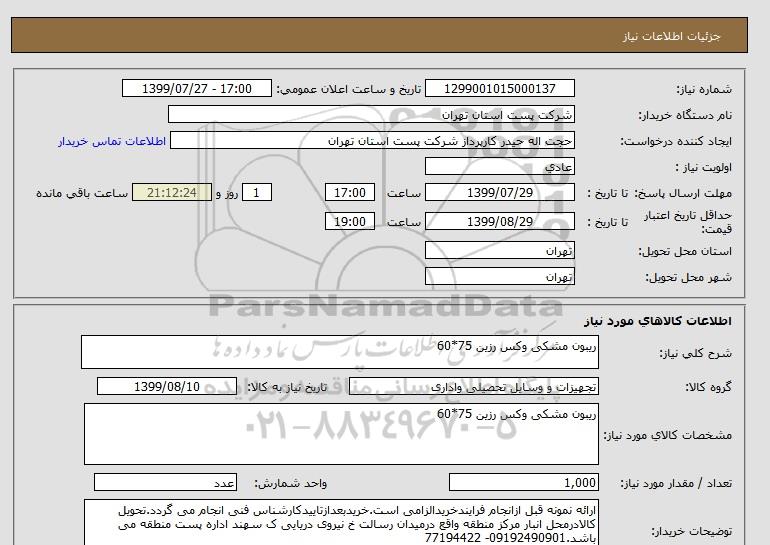Select the section title اطلاعات کالاهای مورد نیاز
This screenshot has height=545, width=770.
coord(658,321)
